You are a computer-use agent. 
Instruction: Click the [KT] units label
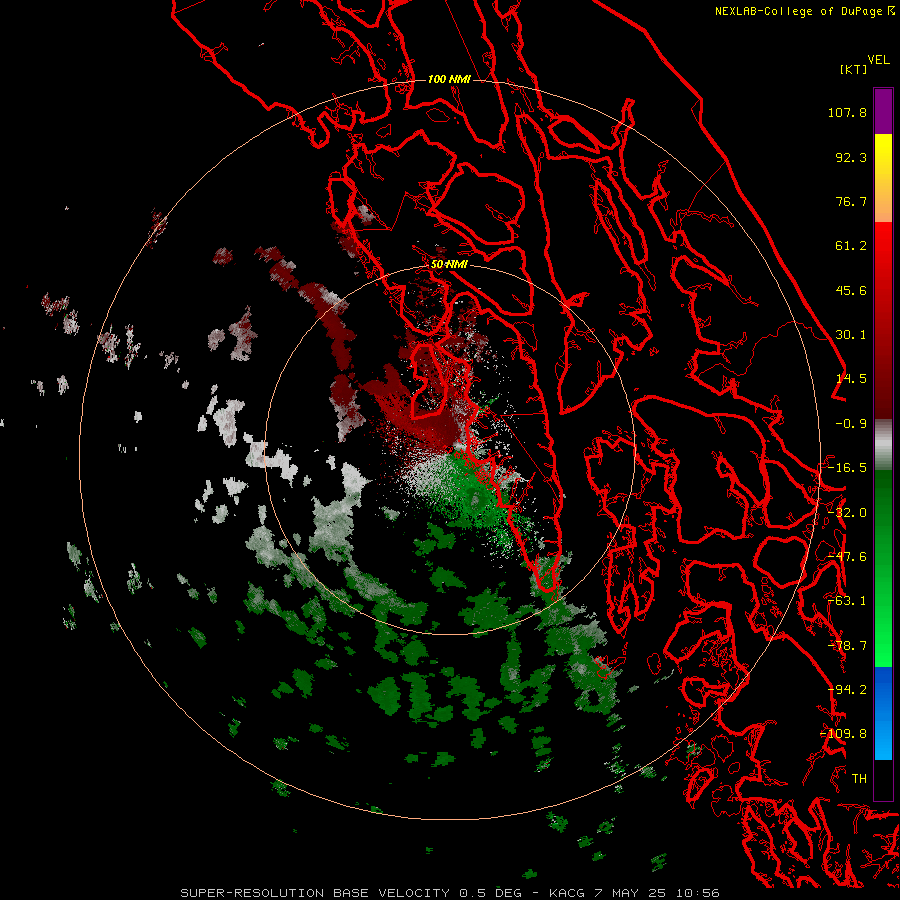click(853, 69)
